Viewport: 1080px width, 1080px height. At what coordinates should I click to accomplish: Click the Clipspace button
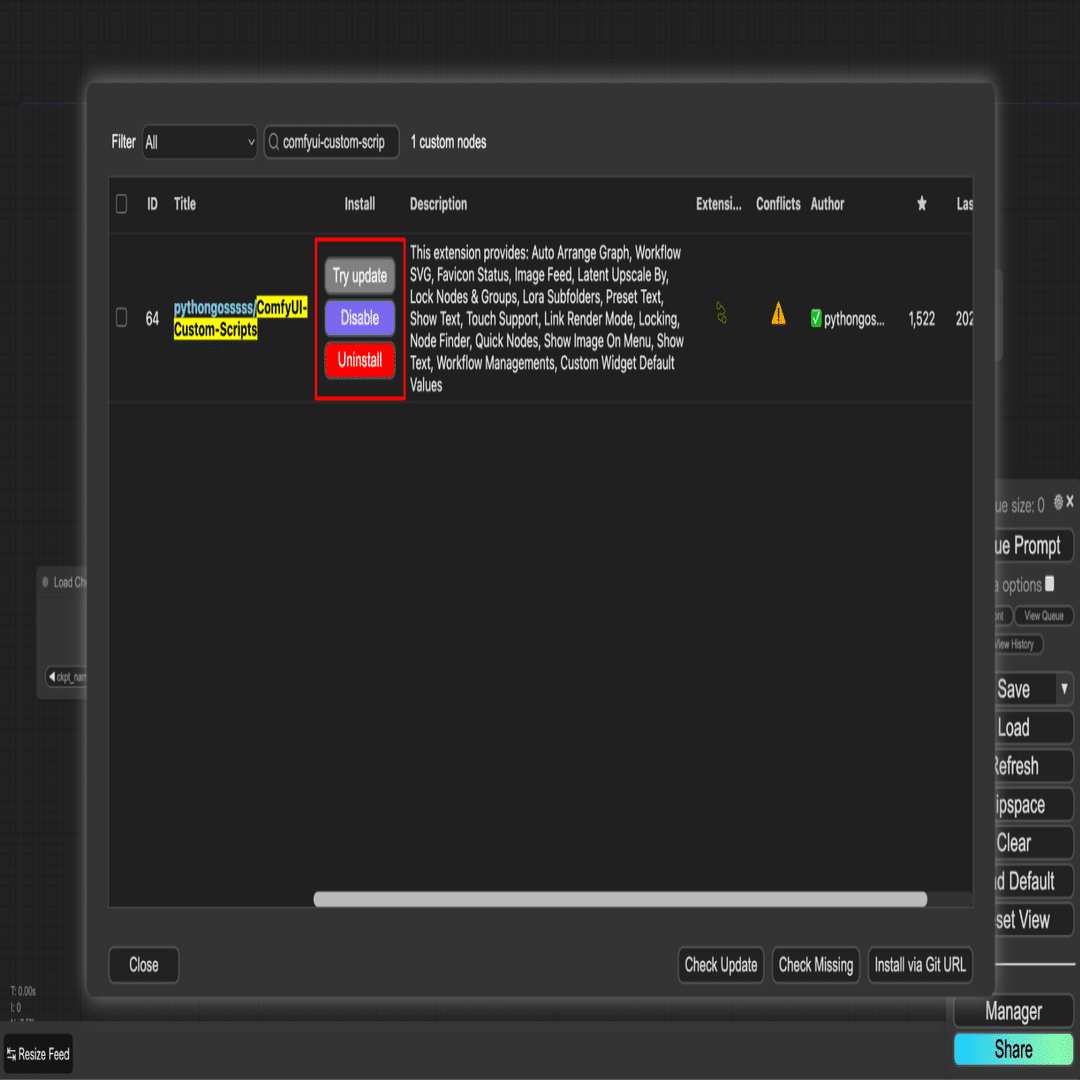click(1033, 804)
